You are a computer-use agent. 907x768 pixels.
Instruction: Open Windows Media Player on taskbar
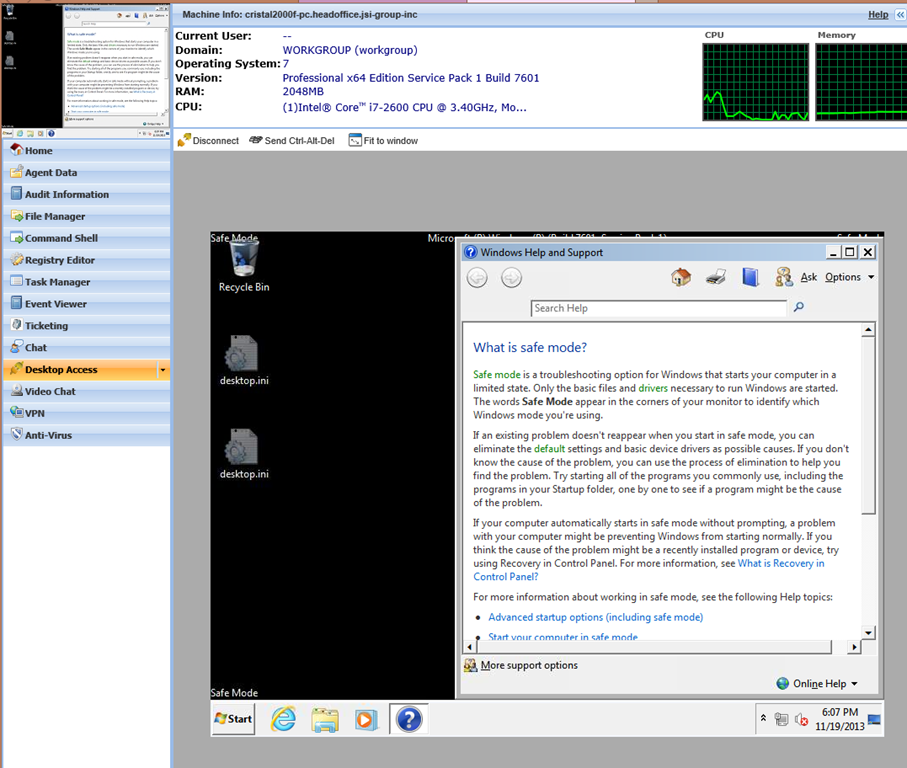pyautogui.click(x=365, y=719)
